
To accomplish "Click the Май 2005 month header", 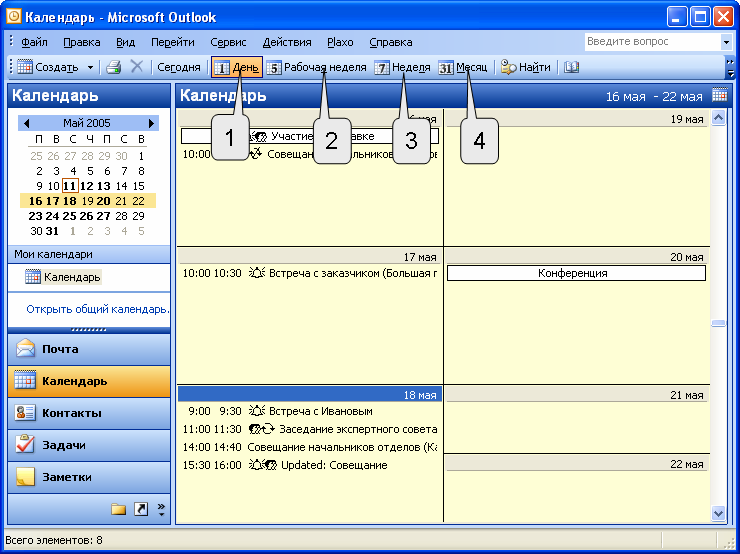I will tap(87, 123).
